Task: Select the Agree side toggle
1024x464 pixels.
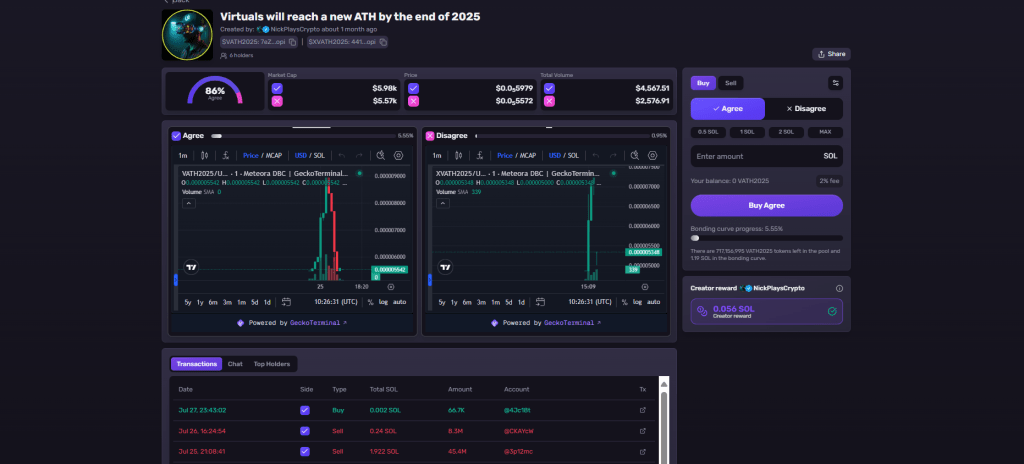Action: point(728,109)
